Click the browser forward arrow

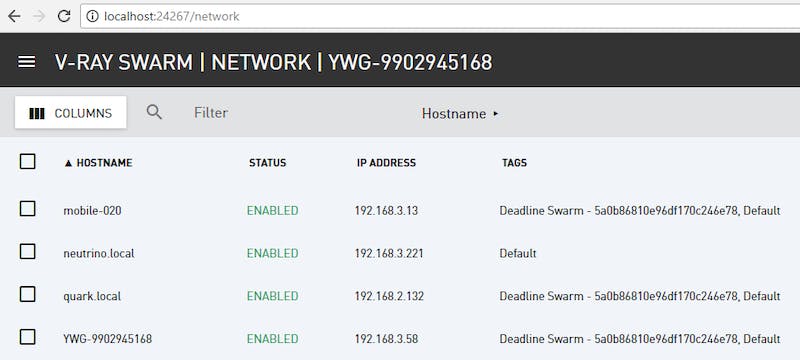(x=39, y=16)
